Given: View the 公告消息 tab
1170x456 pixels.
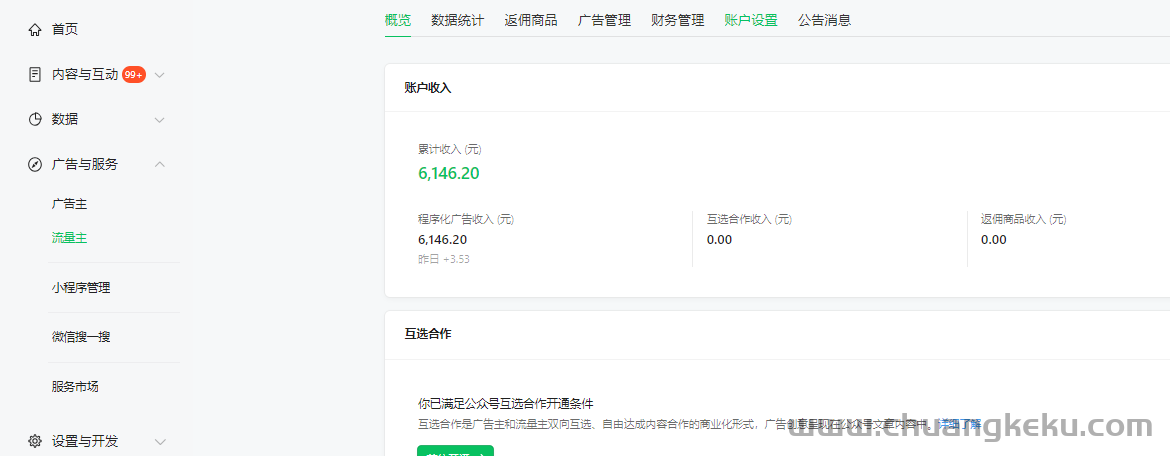Looking at the screenshot, I should 824,20.
